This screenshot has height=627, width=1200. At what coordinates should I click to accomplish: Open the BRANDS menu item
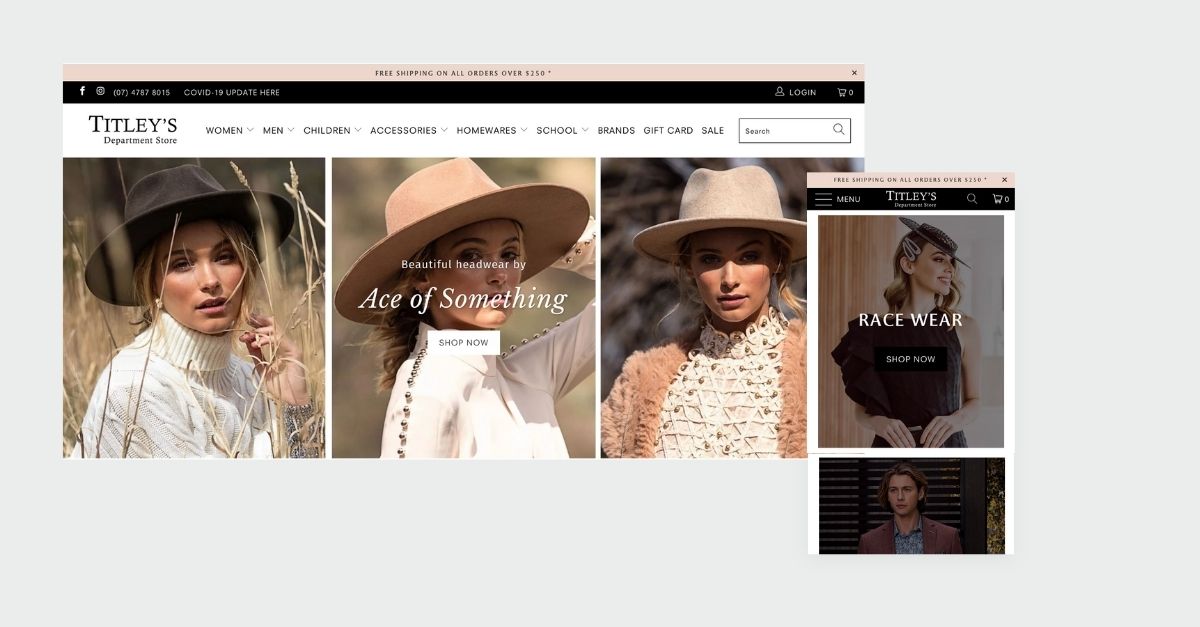pyautogui.click(x=616, y=130)
